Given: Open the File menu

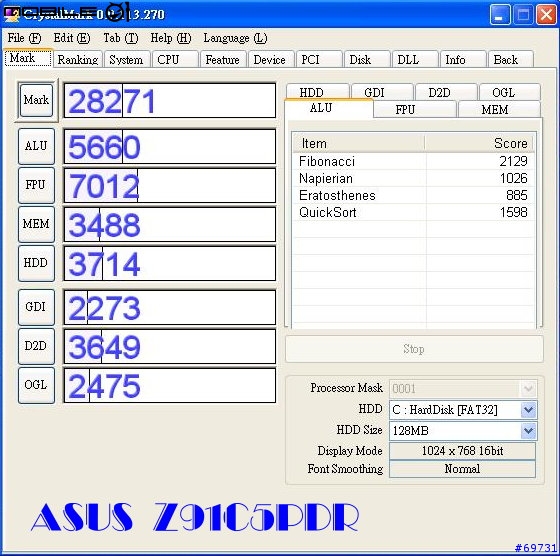Looking at the screenshot, I should click(24, 38).
